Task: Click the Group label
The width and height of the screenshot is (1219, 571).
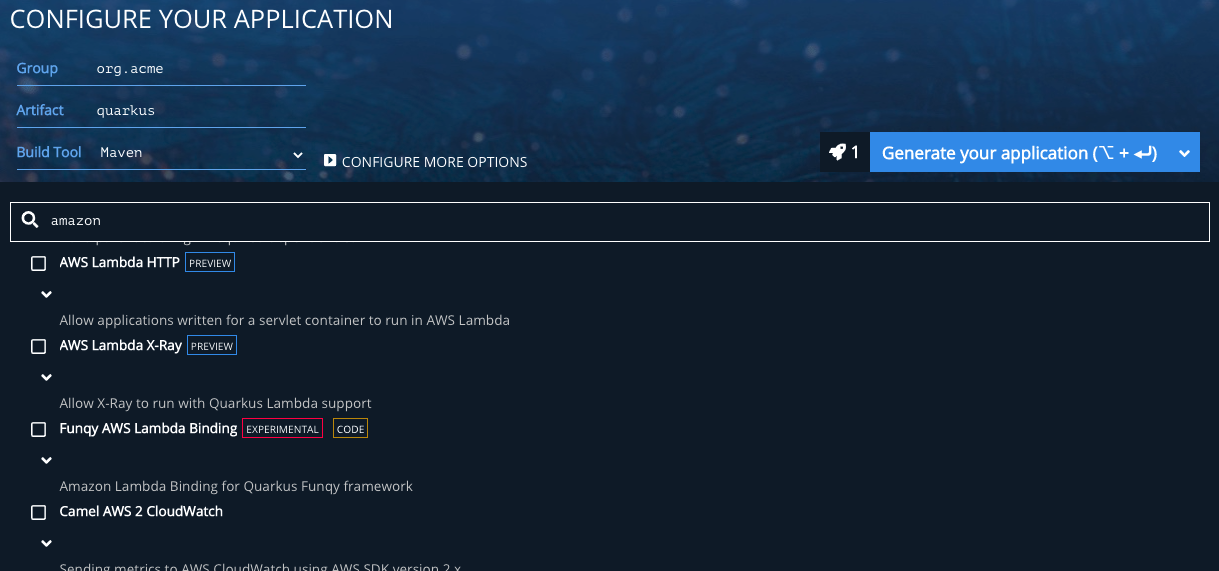Action: pyautogui.click(x=37, y=69)
